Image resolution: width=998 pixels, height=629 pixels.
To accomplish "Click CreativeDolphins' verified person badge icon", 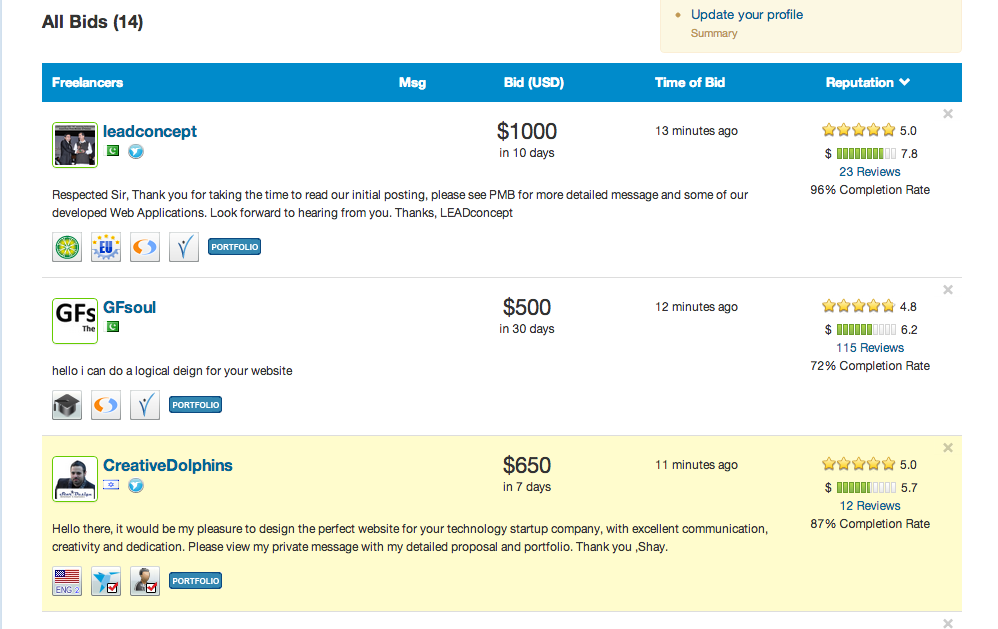I will (x=145, y=581).
